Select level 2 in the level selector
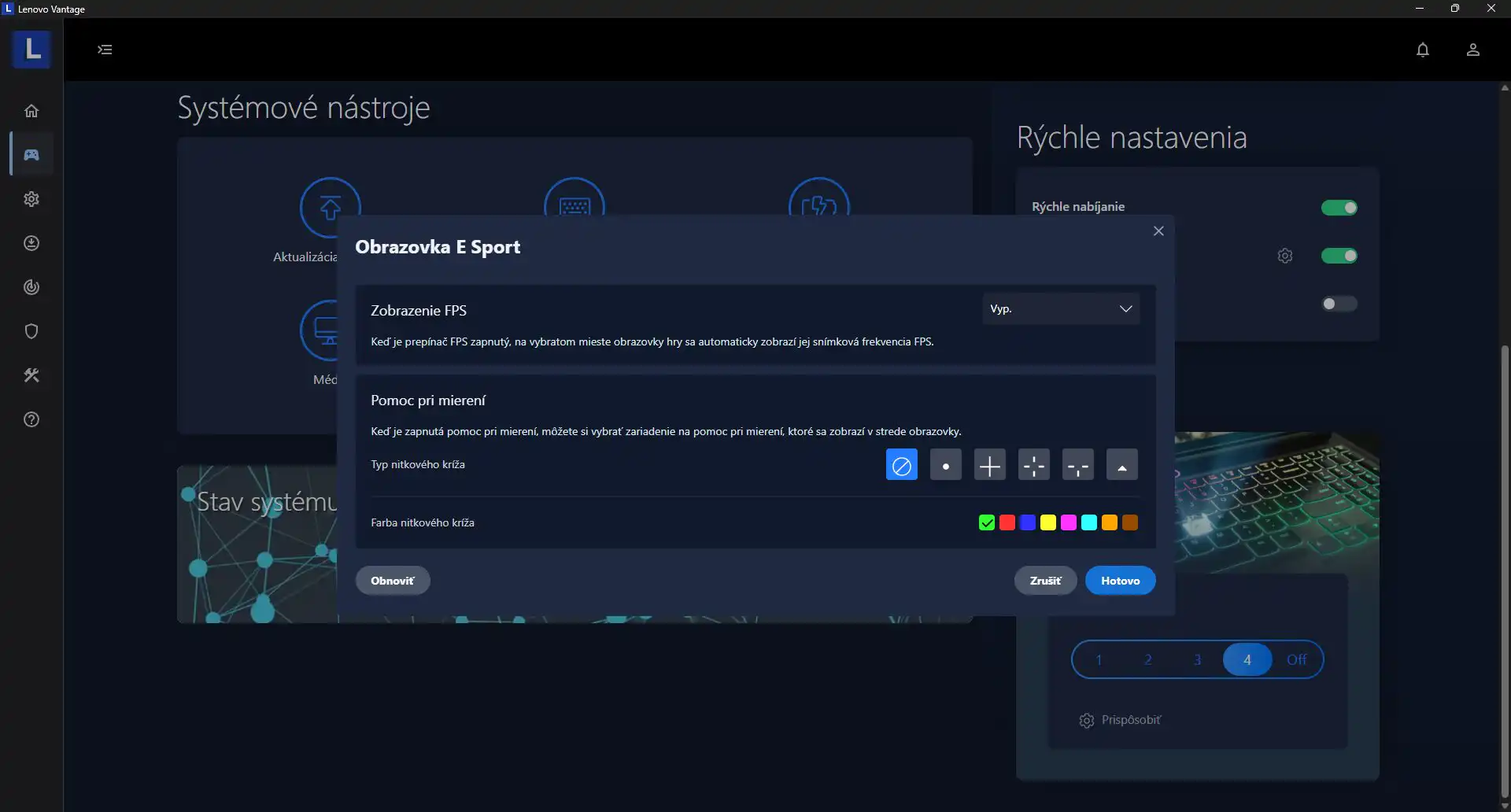This screenshot has width=1511, height=812. pyautogui.click(x=1147, y=660)
